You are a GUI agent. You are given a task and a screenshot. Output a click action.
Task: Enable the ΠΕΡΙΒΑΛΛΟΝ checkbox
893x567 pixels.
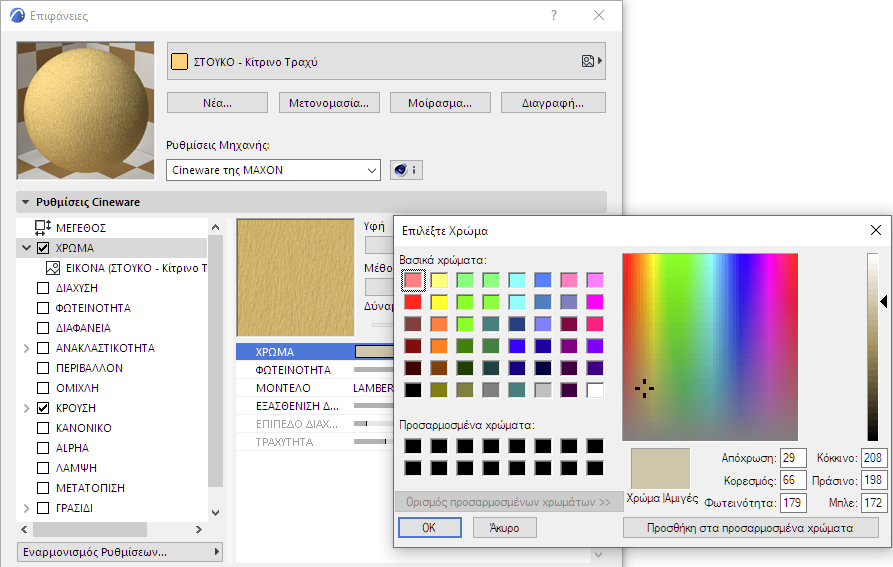[x=43, y=368]
